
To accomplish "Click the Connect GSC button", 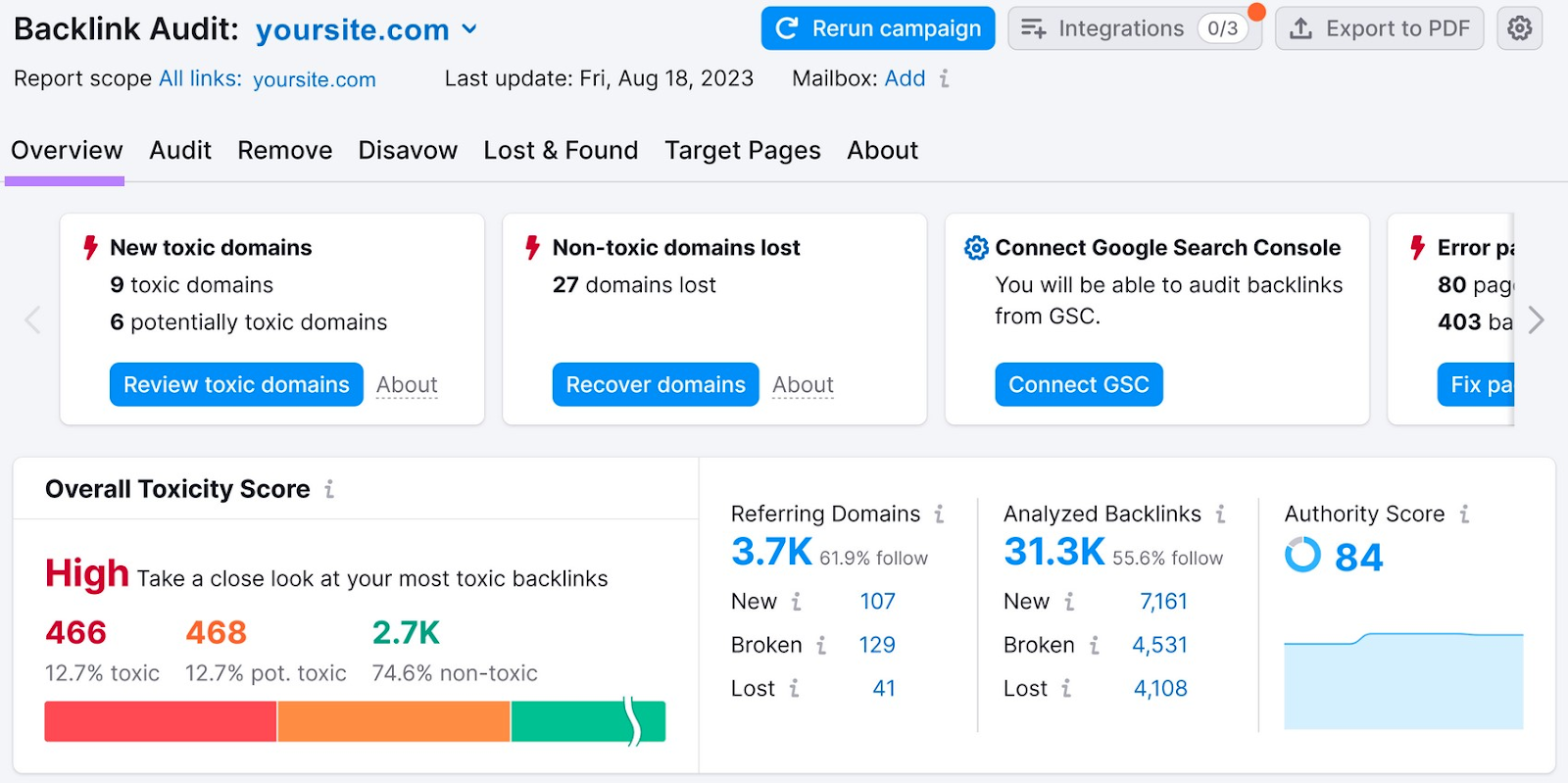I will point(1079,384).
